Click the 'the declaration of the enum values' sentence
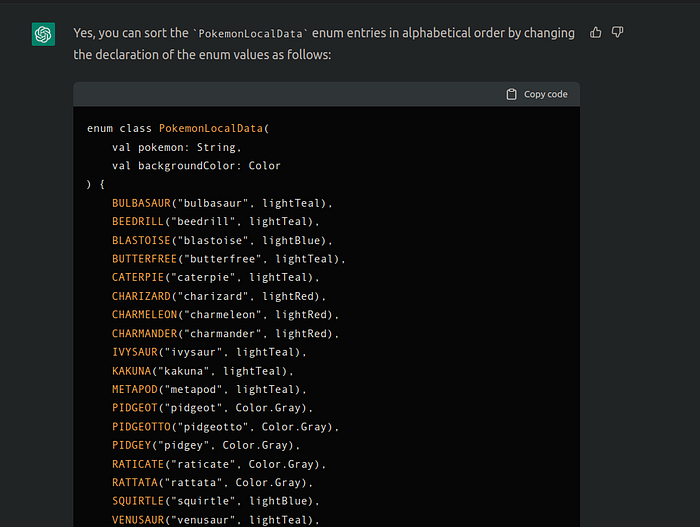700x527 pixels. 202,55
